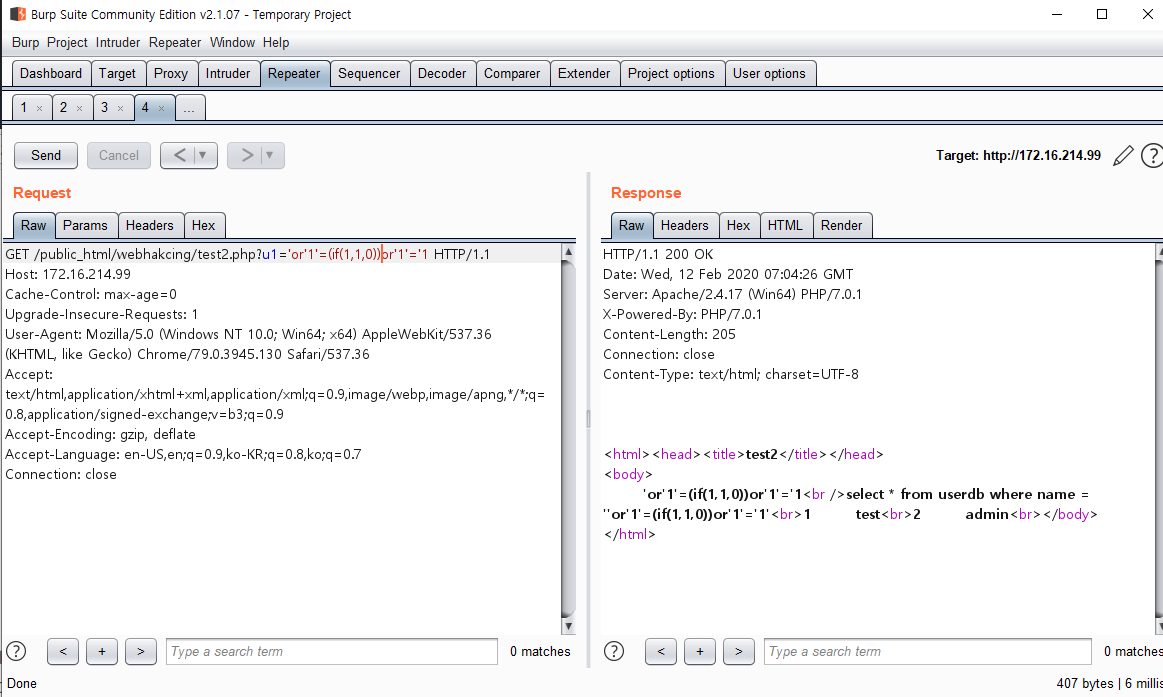Switch to the Target tab
This screenshot has height=697, width=1163.
point(117,73)
